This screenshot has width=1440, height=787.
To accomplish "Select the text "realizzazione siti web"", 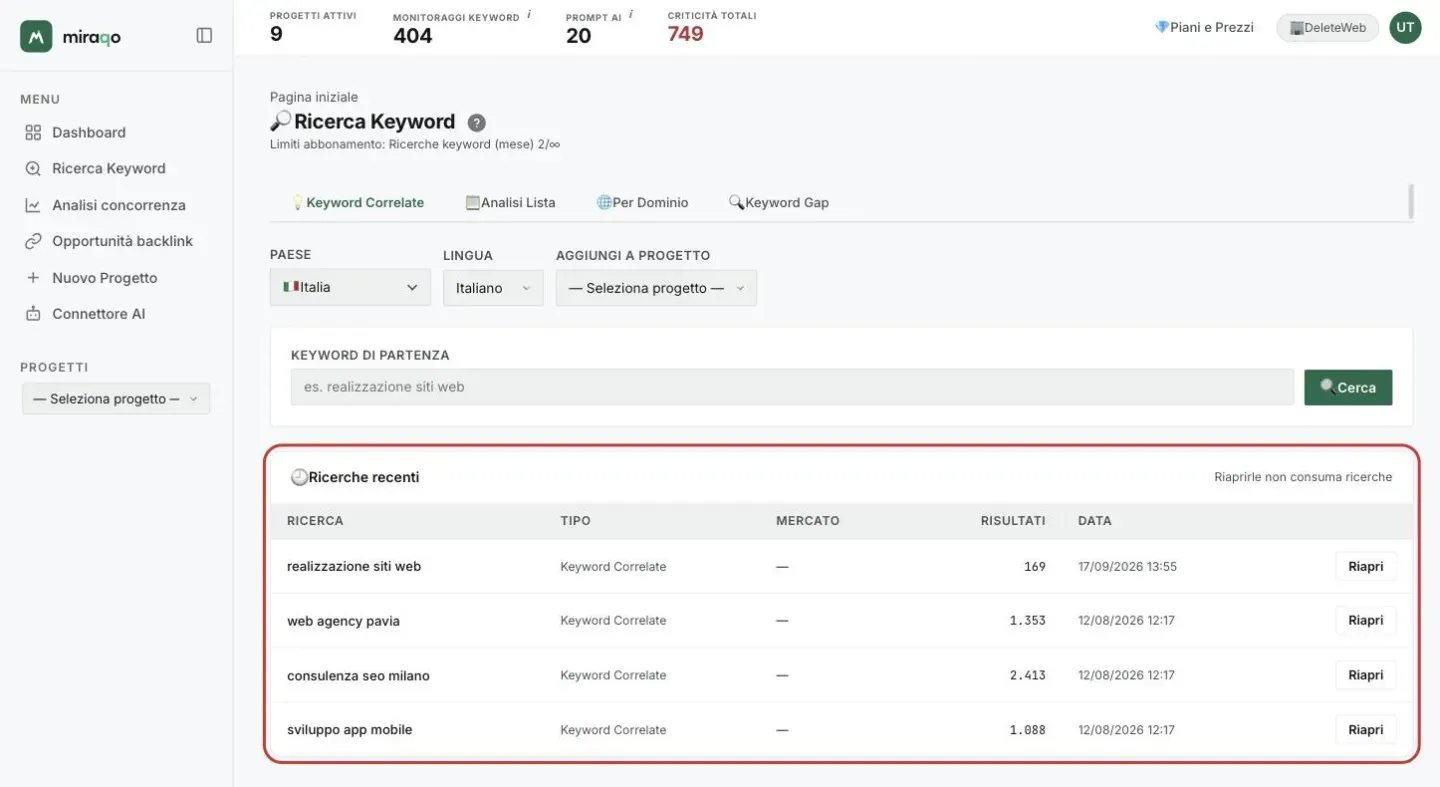I will point(354,567).
